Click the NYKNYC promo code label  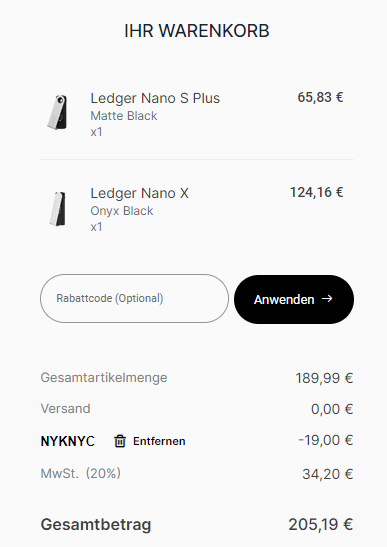click(67, 441)
